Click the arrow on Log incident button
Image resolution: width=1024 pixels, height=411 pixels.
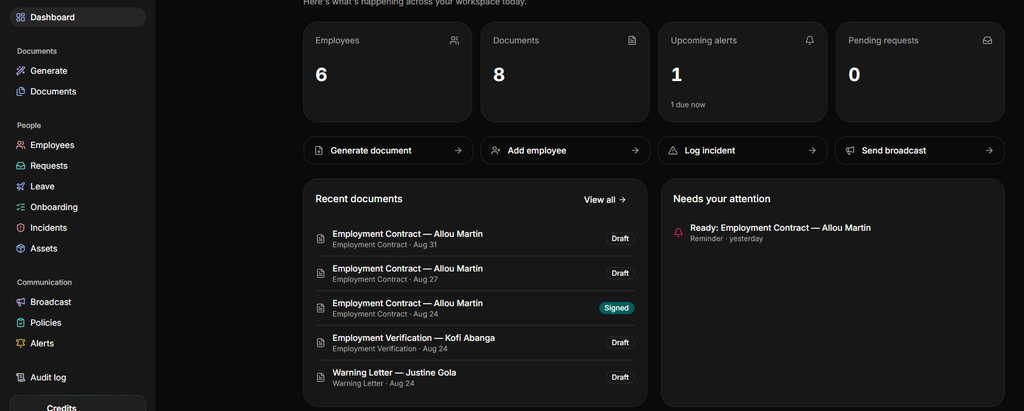[812, 151]
